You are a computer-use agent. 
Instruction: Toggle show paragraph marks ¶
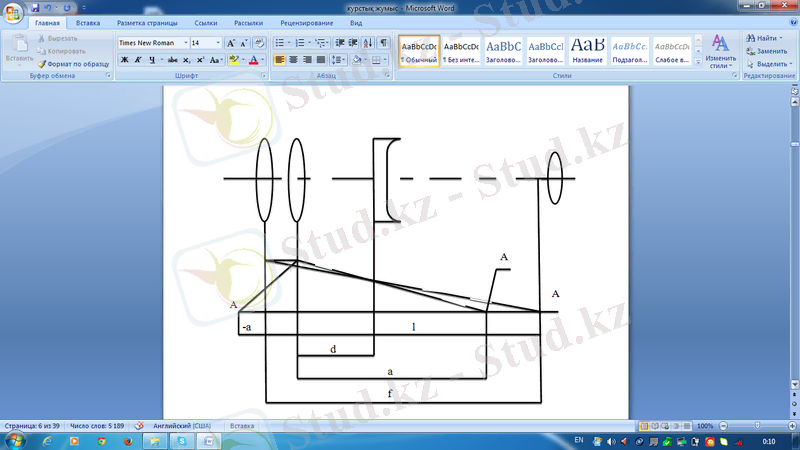[x=384, y=43]
